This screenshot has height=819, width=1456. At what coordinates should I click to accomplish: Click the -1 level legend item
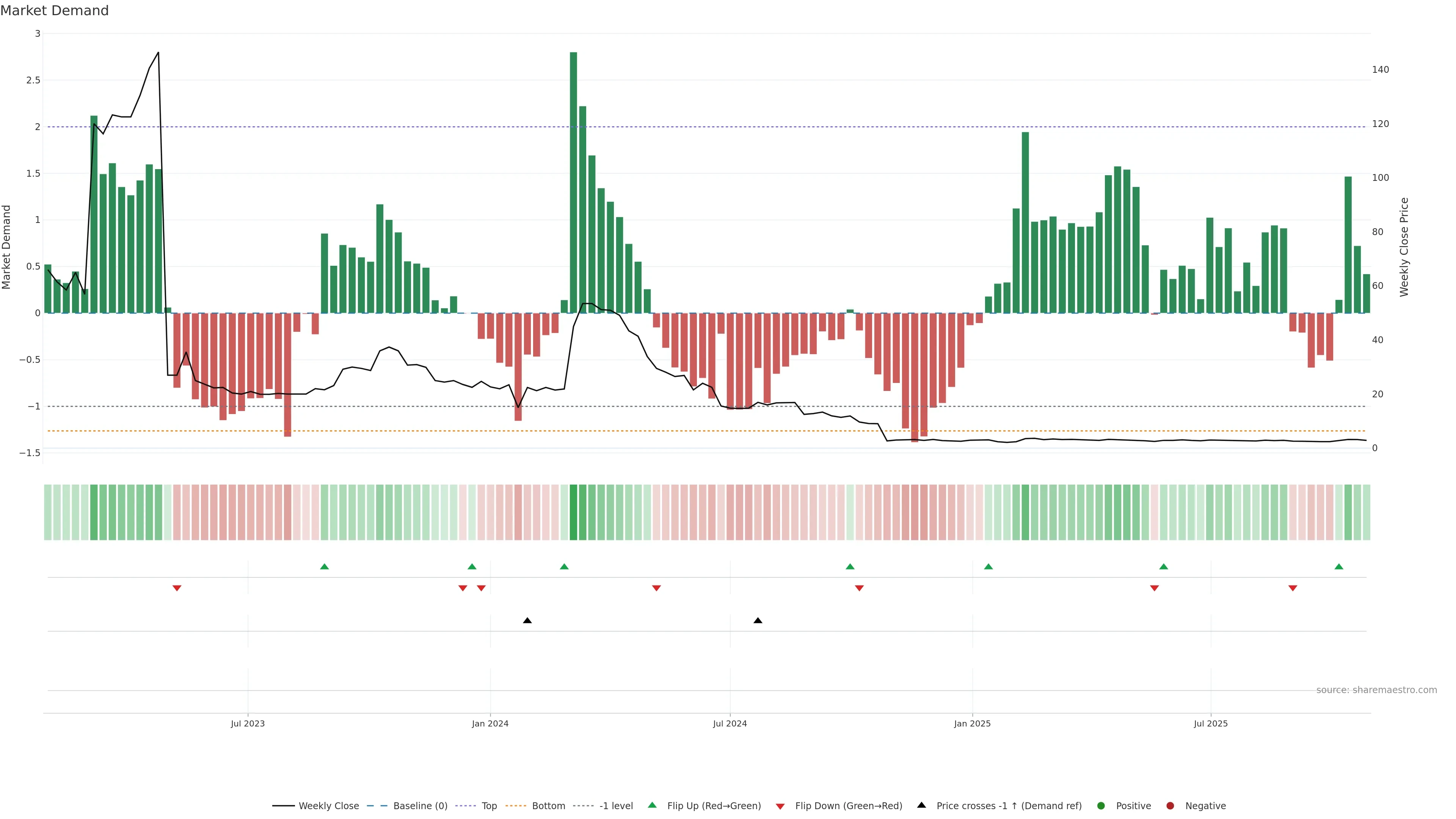tap(615, 805)
